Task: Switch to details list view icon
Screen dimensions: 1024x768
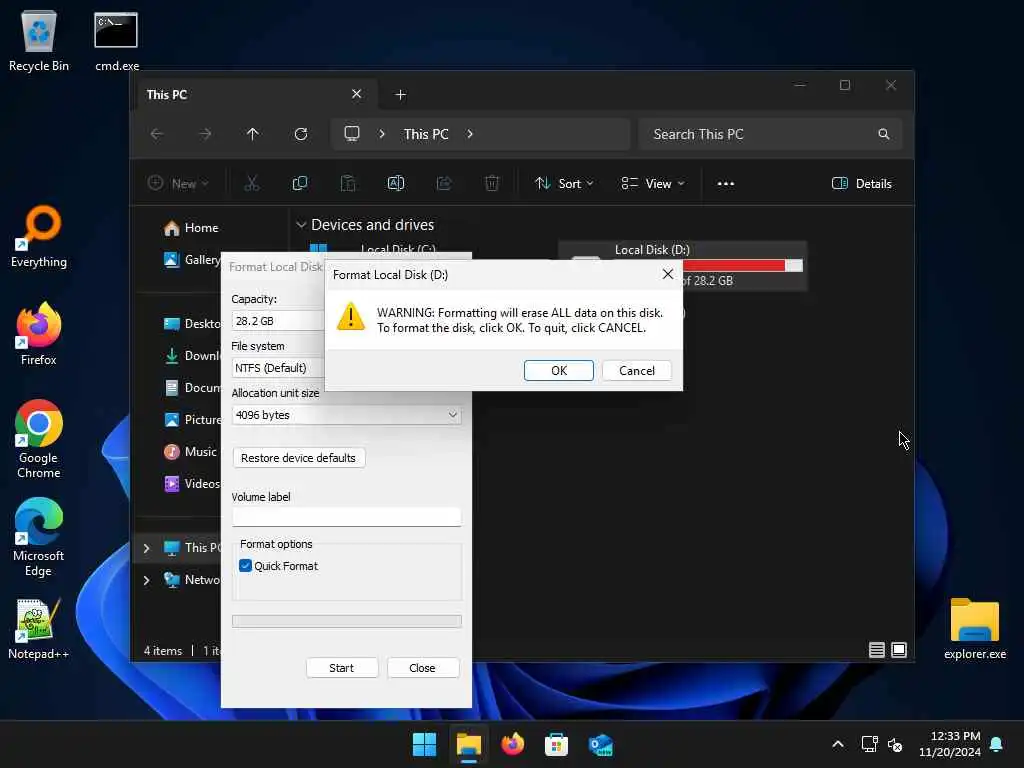Action: click(x=876, y=650)
